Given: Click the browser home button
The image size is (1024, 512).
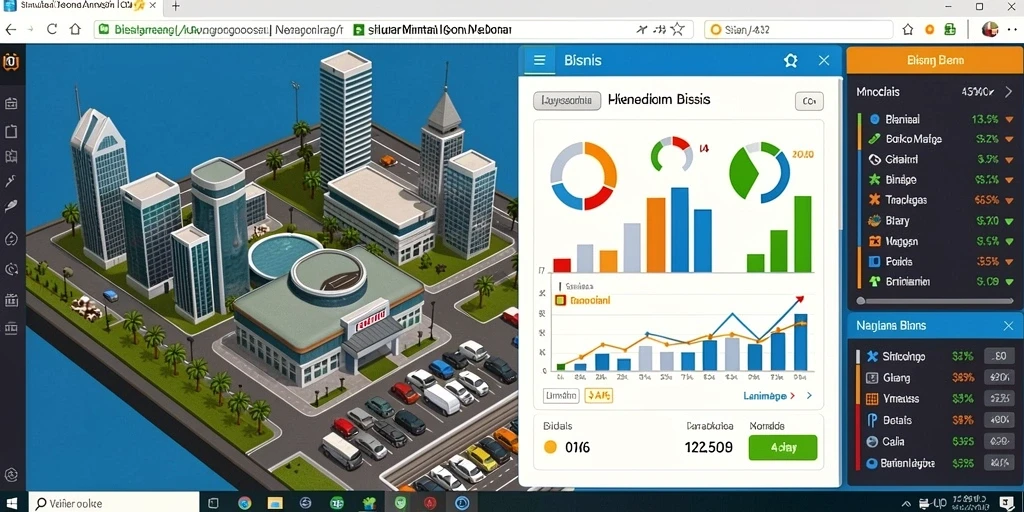Looking at the screenshot, I should 75,29.
